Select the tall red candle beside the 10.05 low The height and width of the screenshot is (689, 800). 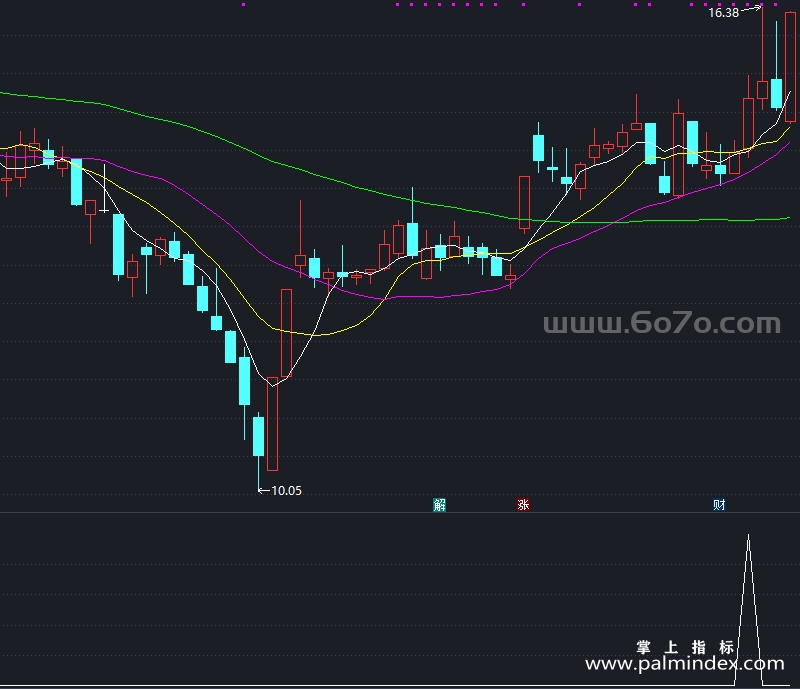(272, 424)
